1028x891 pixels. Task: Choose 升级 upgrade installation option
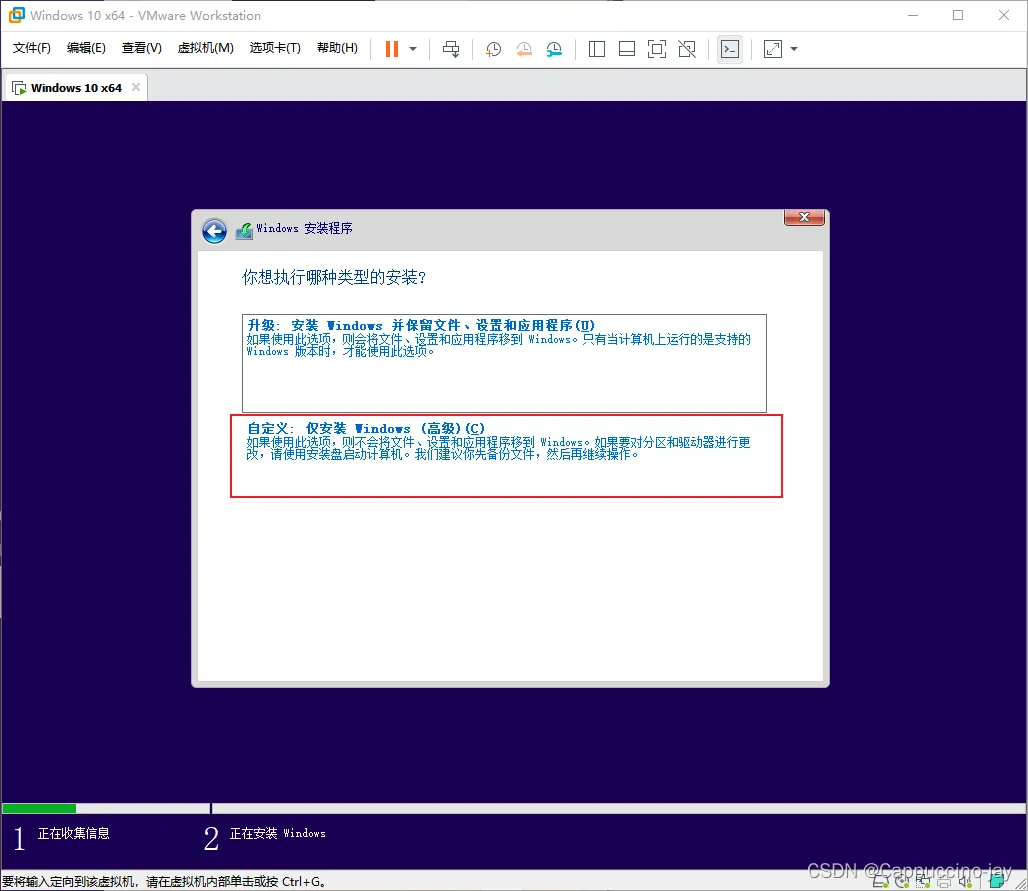(504, 363)
